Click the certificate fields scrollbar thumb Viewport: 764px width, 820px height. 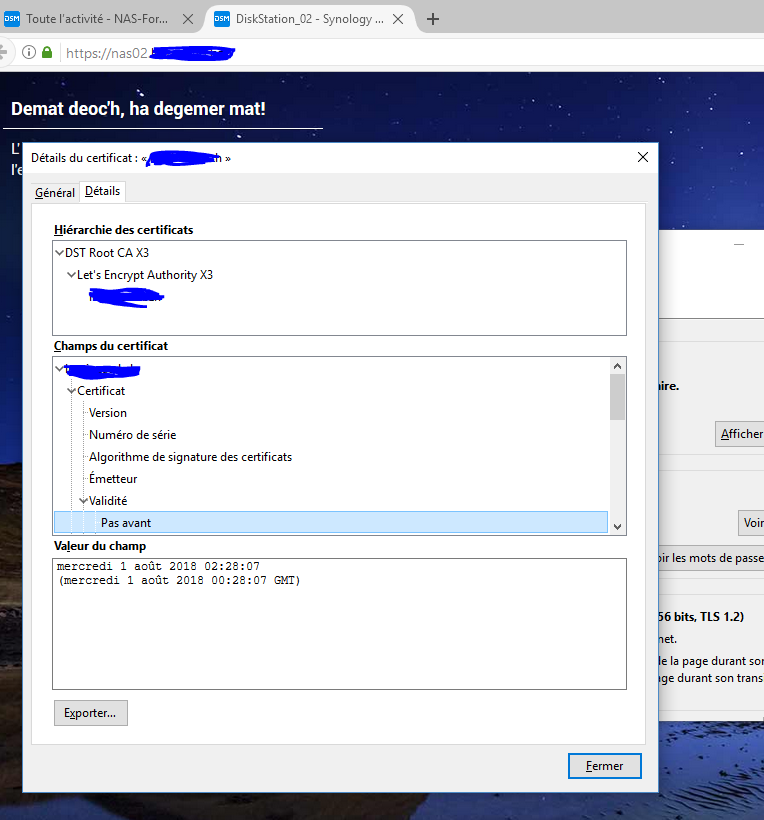tap(618, 397)
